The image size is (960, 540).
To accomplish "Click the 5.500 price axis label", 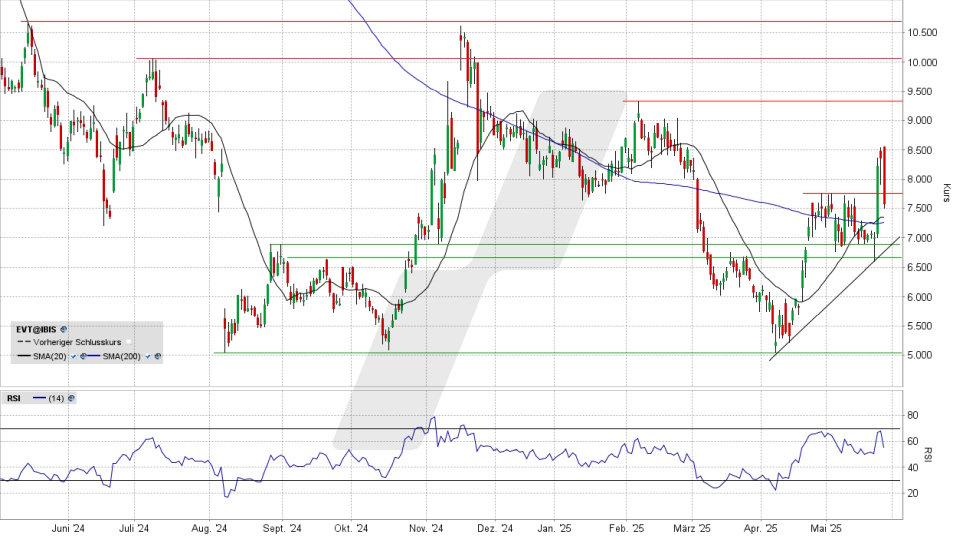I will (922, 326).
